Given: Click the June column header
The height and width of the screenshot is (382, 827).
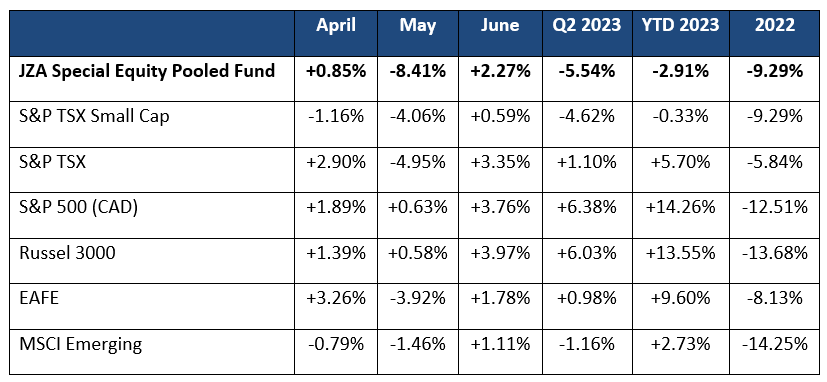Looking at the screenshot, I should (x=499, y=26).
